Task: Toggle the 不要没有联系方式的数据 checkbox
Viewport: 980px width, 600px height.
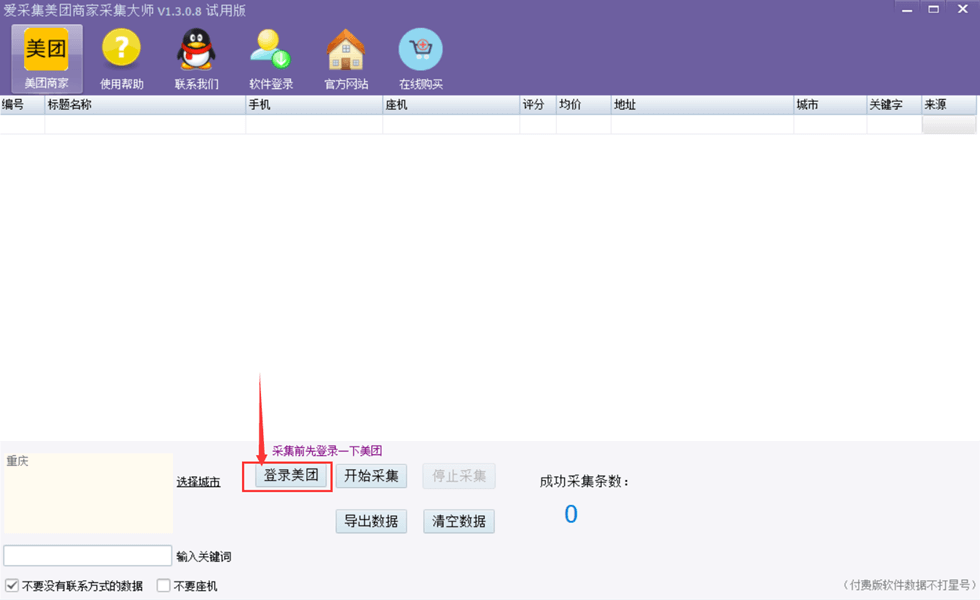Action: [x=12, y=586]
